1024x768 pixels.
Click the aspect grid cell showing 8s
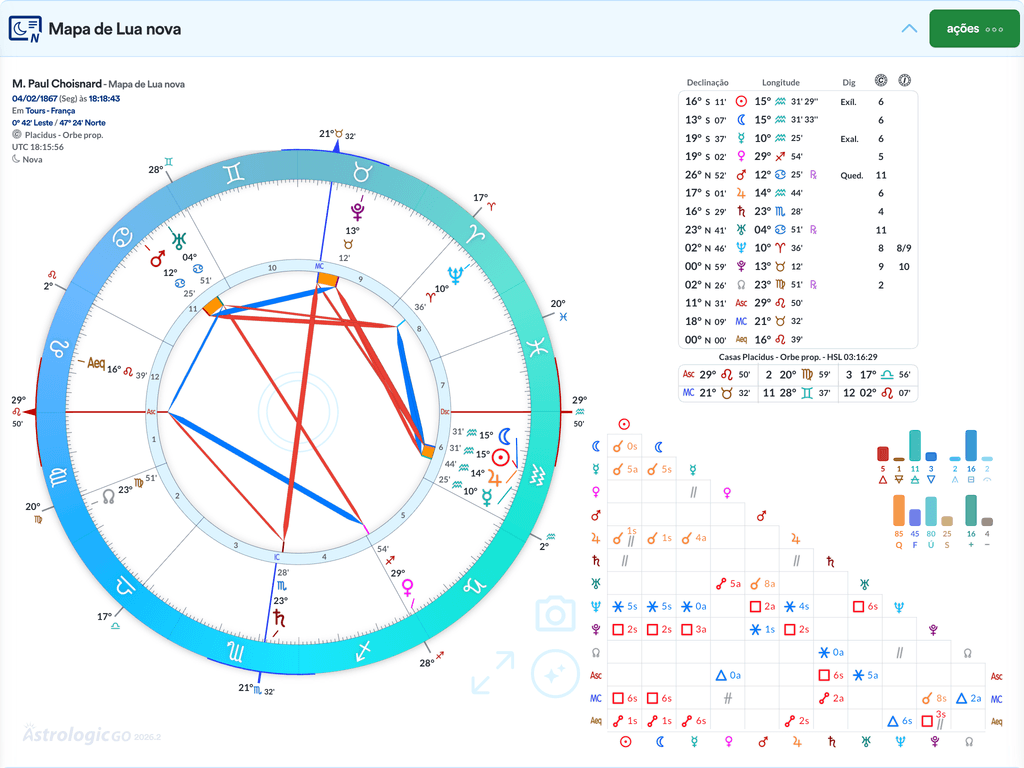coord(934,698)
